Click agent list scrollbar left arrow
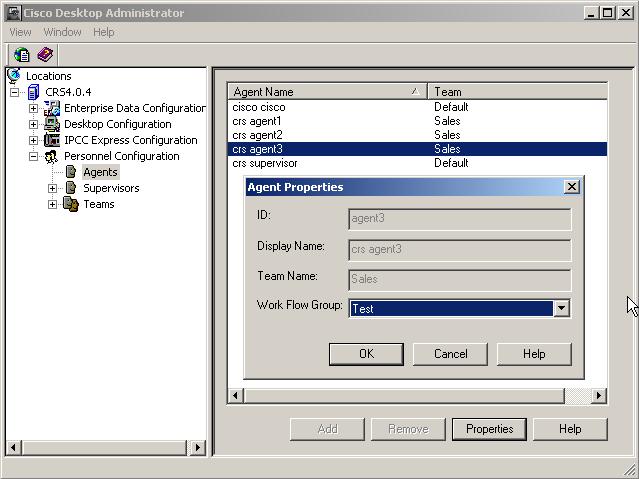 (x=235, y=395)
